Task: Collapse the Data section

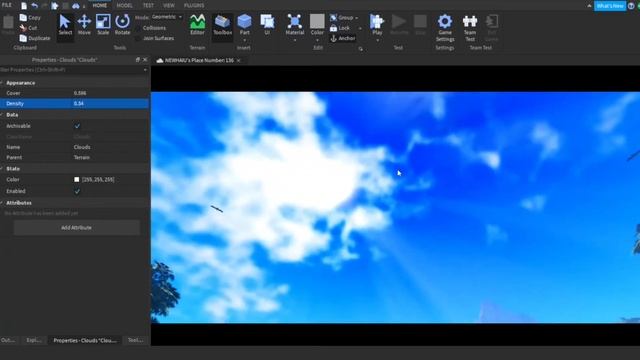Action: point(2,115)
